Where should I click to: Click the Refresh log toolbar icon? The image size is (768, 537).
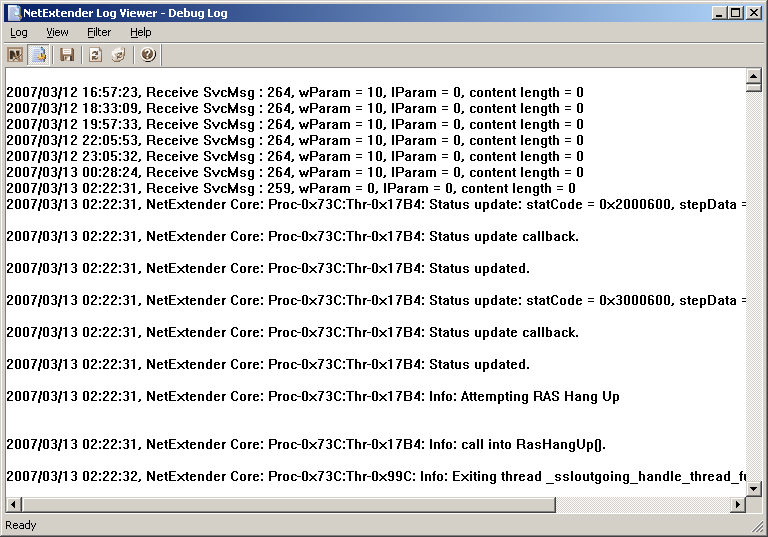point(95,55)
